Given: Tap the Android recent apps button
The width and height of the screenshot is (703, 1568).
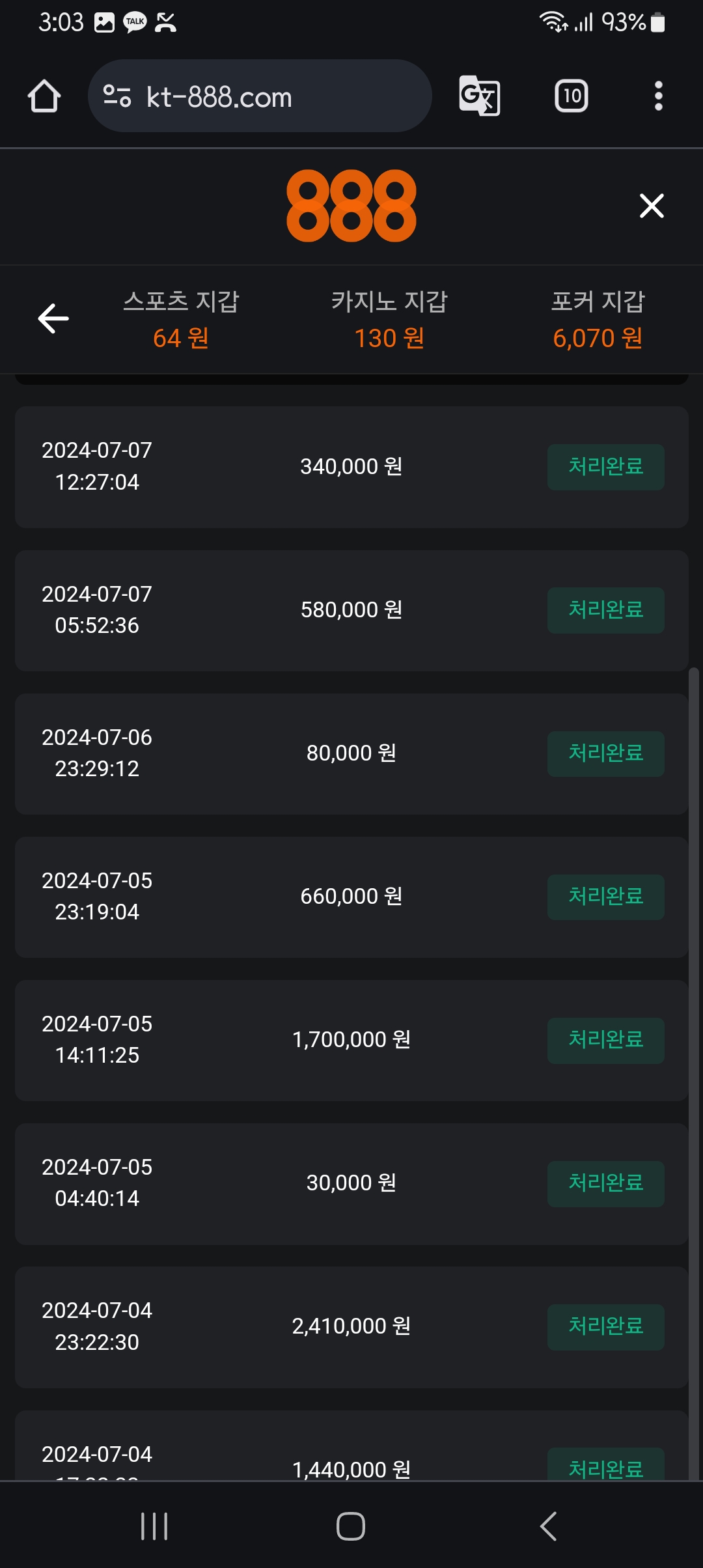Looking at the screenshot, I should point(154,1526).
